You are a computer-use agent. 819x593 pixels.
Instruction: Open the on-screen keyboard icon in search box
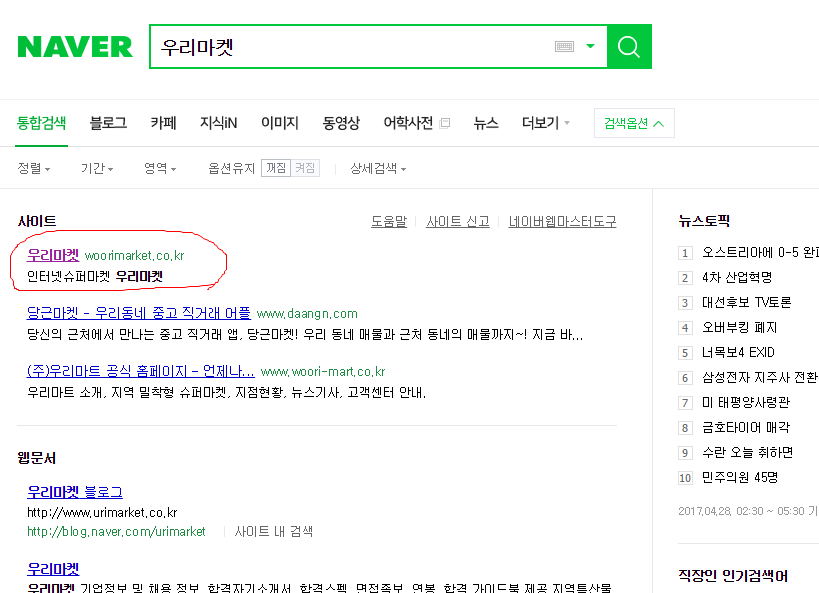564,46
